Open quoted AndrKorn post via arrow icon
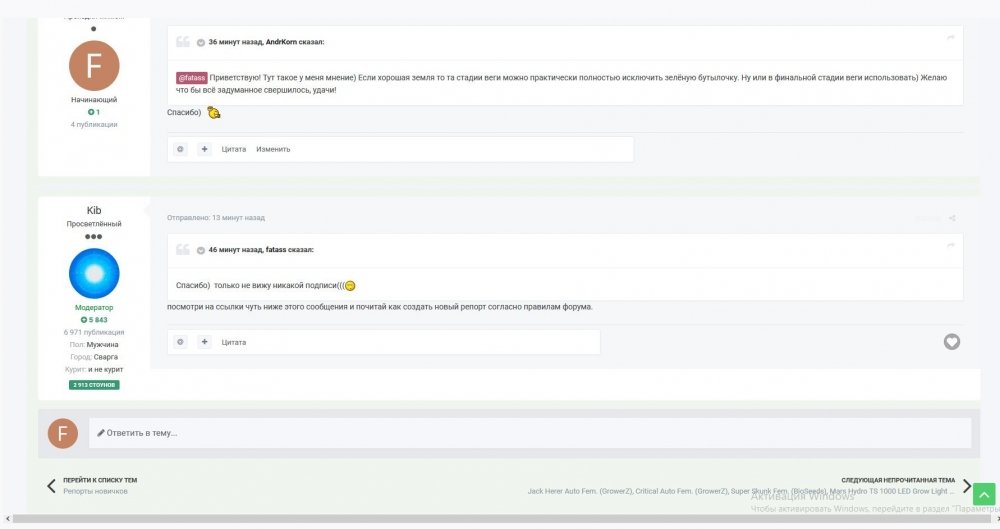This screenshot has width=1000, height=529. (950, 38)
